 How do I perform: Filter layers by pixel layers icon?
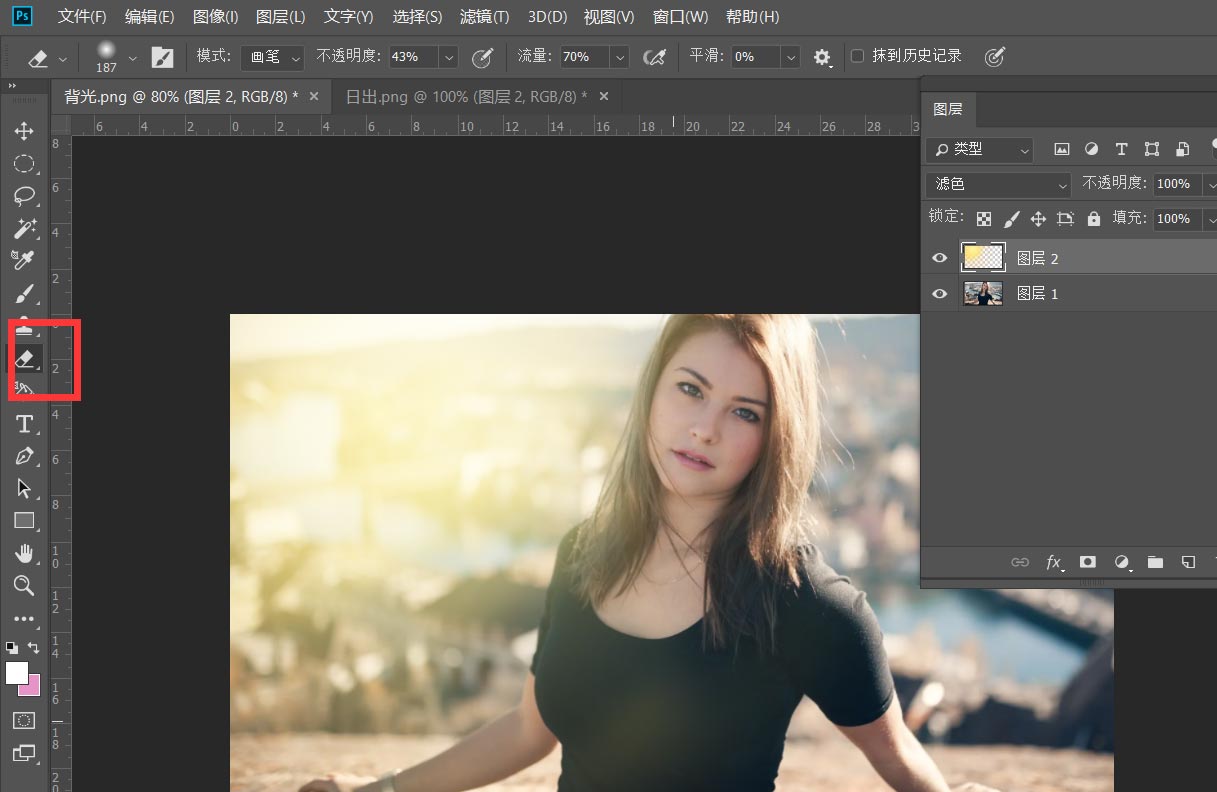tap(1062, 149)
